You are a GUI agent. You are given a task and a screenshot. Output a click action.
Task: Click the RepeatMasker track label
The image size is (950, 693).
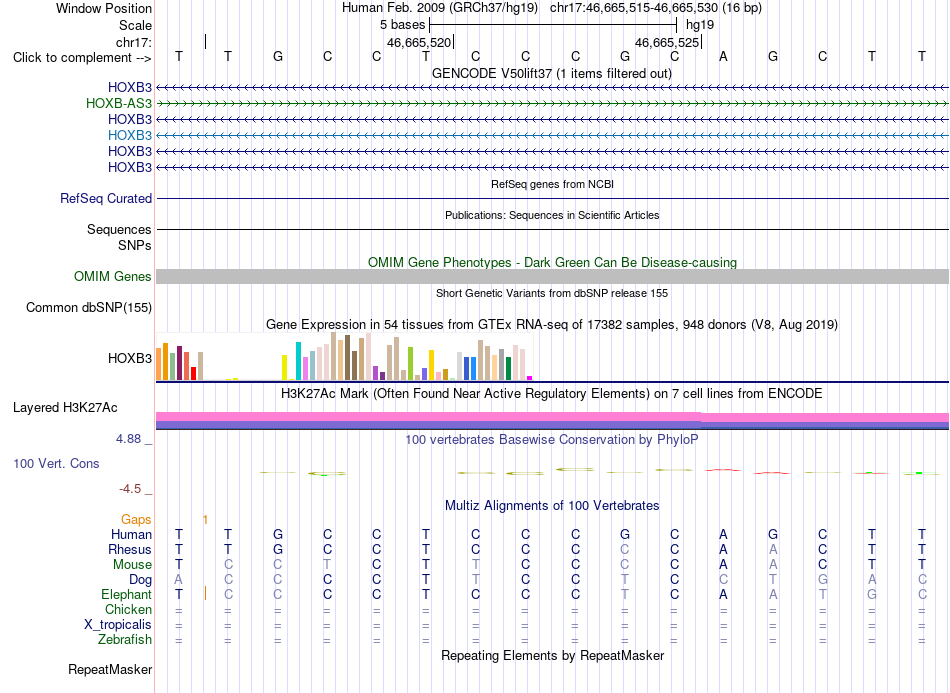click(x=110, y=669)
